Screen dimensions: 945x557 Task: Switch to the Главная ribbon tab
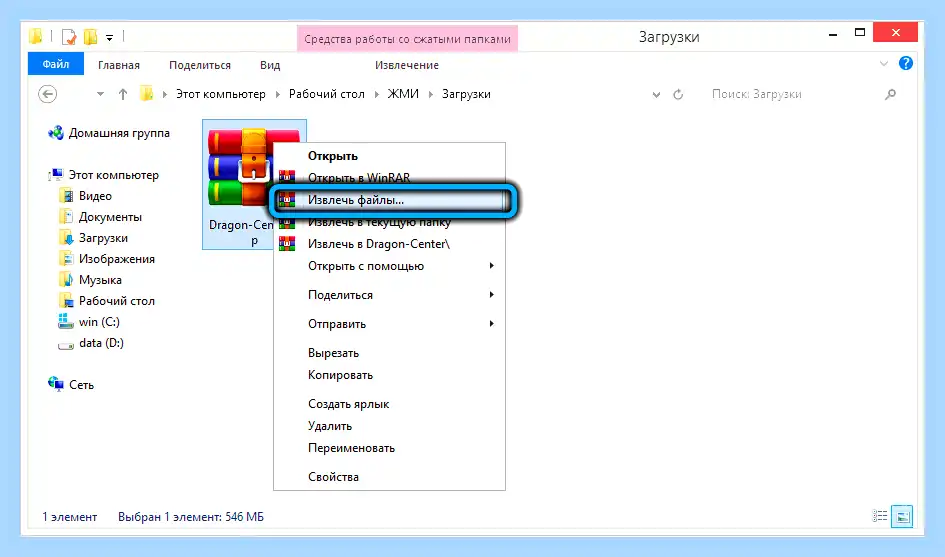[x=119, y=65]
